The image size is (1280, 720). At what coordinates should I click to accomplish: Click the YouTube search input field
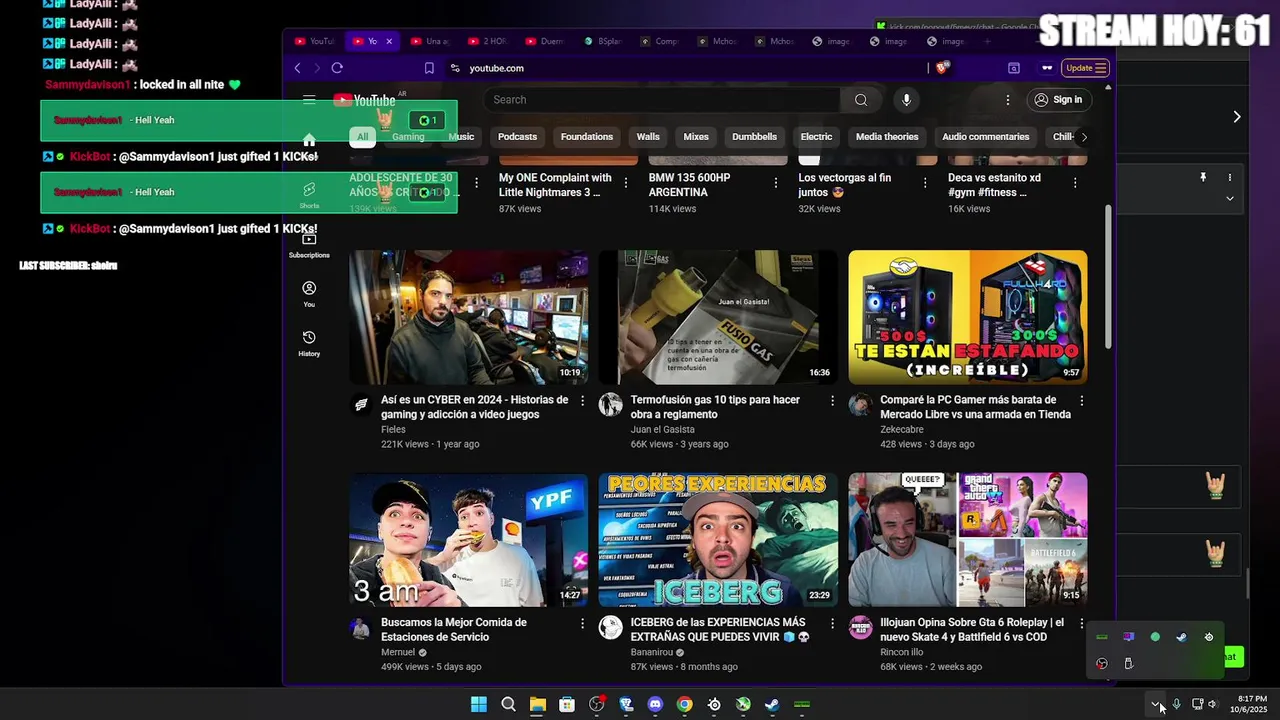coord(662,100)
